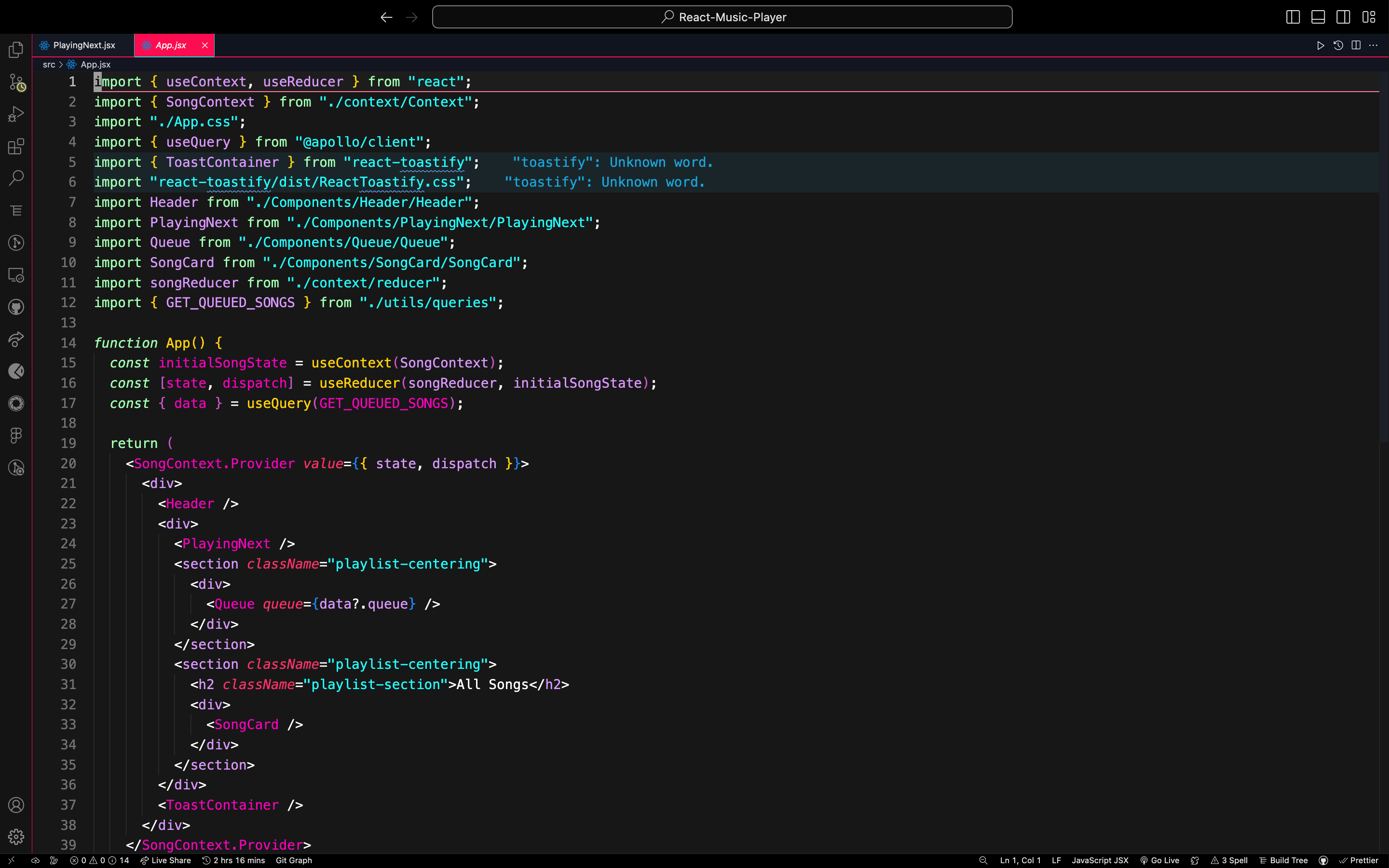
Task: Open the Figma extension view
Action: coord(16,436)
